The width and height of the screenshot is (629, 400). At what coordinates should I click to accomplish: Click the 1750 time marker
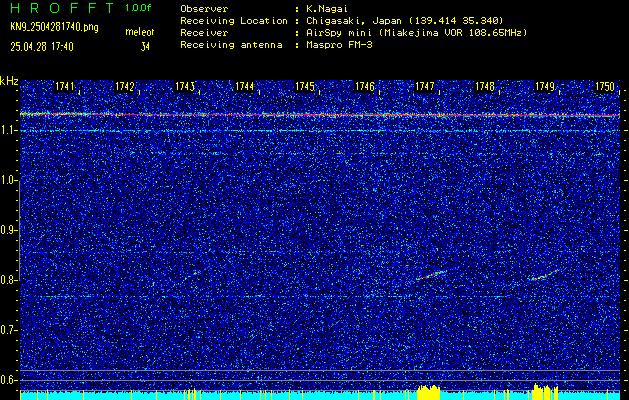[x=605, y=86]
